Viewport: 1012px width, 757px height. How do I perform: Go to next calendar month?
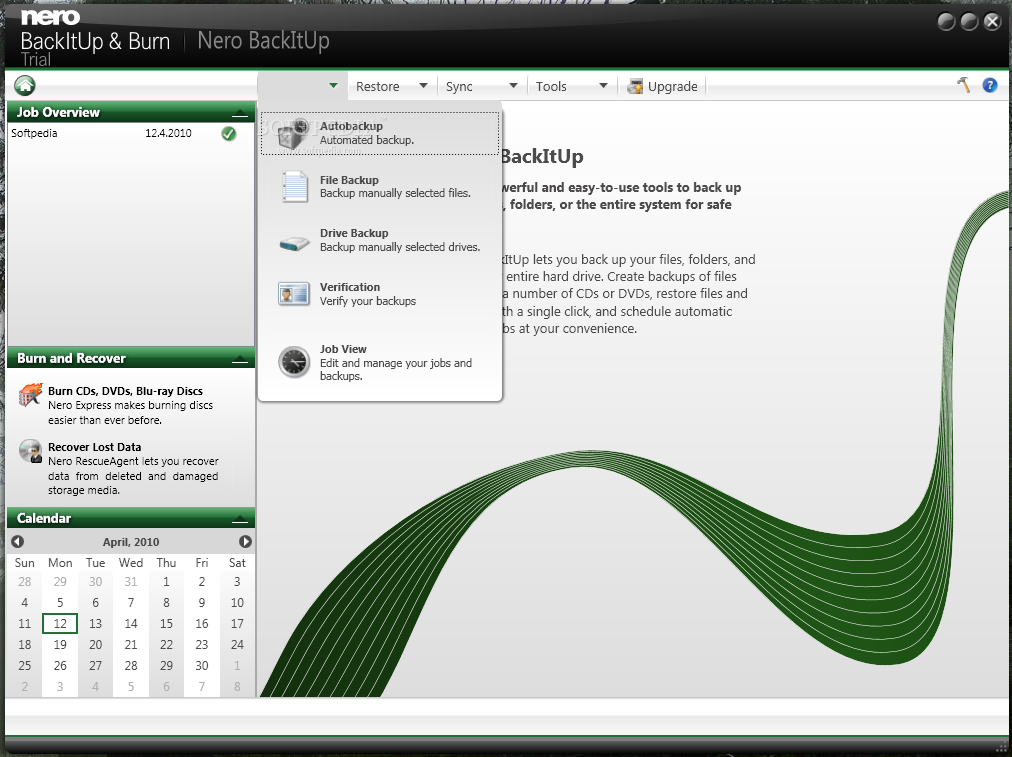(245, 541)
